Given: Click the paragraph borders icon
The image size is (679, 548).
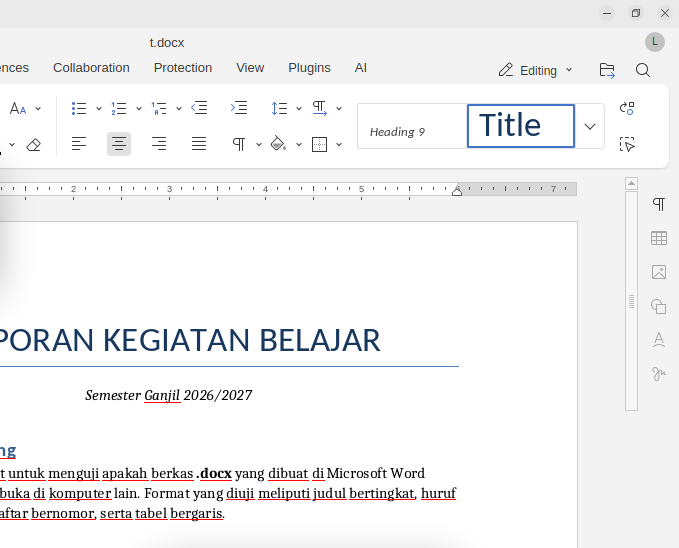Looking at the screenshot, I should click(x=320, y=144).
